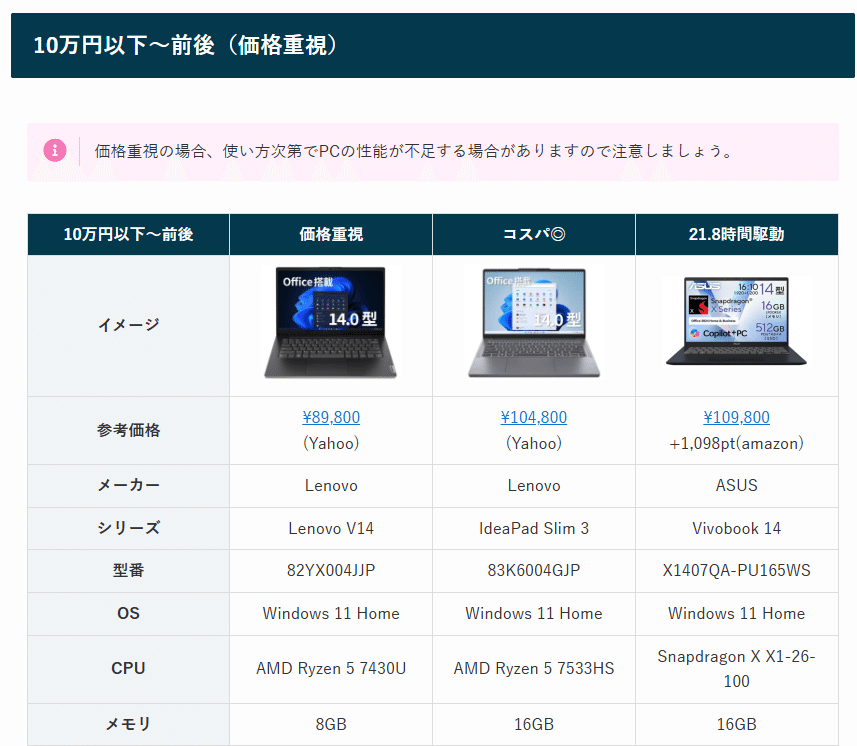Viewport: 857px width, 746px height.
Task: Click the (Yahoo) text under ¥89,800
Action: point(331,443)
